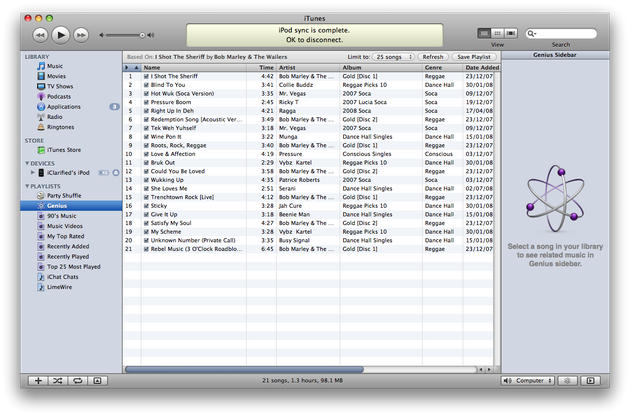Eject iClarified's iPod
Screen dimensions: 630x416
pos(115,173)
